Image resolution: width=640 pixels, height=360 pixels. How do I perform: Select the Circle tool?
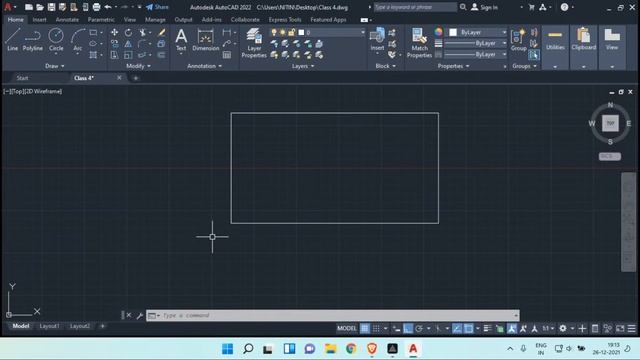click(x=56, y=40)
